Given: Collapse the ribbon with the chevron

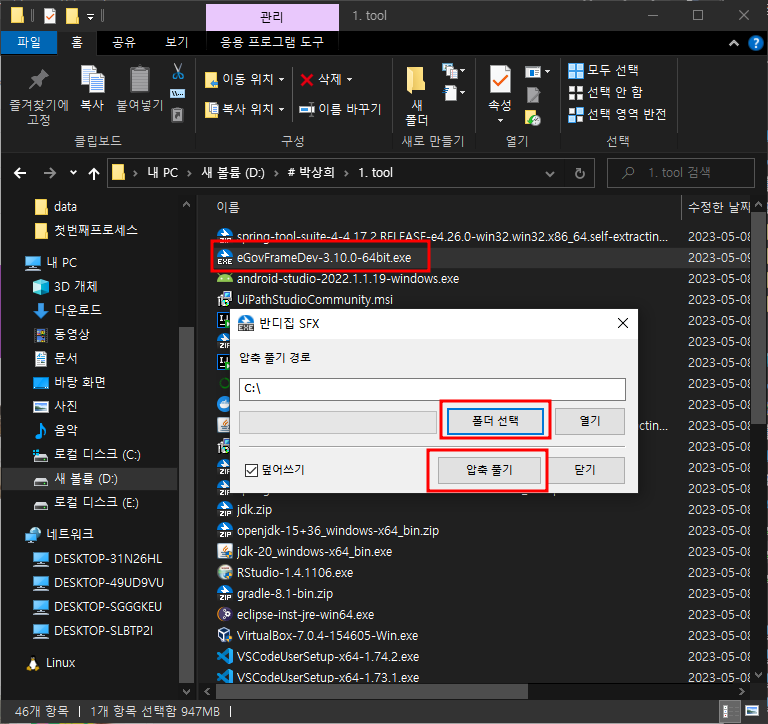Looking at the screenshot, I should tap(734, 43).
